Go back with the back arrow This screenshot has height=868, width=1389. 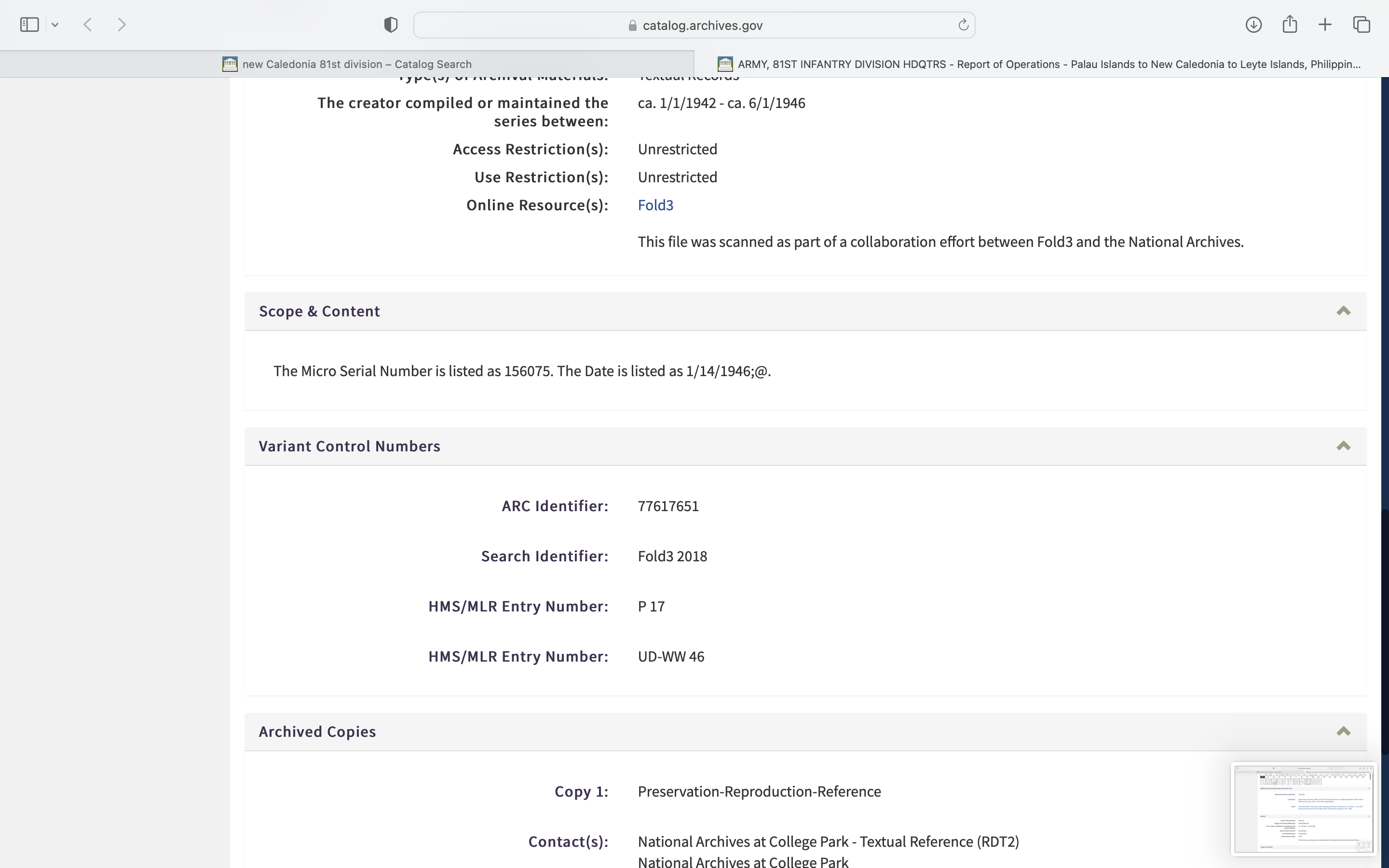88,25
